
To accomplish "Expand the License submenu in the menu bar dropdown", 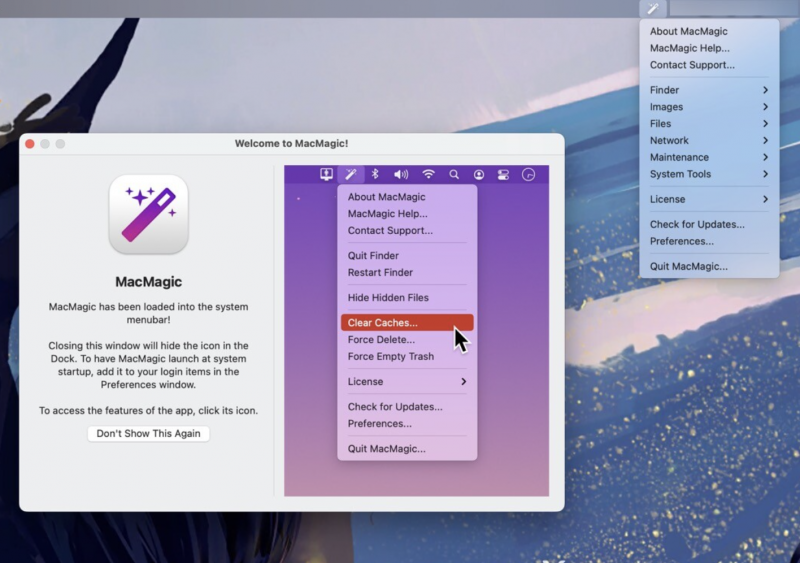I will (x=709, y=199).
